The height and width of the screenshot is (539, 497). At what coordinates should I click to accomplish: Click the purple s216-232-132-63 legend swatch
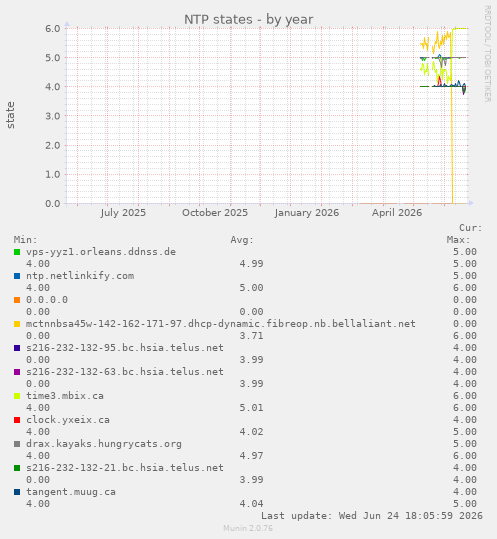coord(17,372)
